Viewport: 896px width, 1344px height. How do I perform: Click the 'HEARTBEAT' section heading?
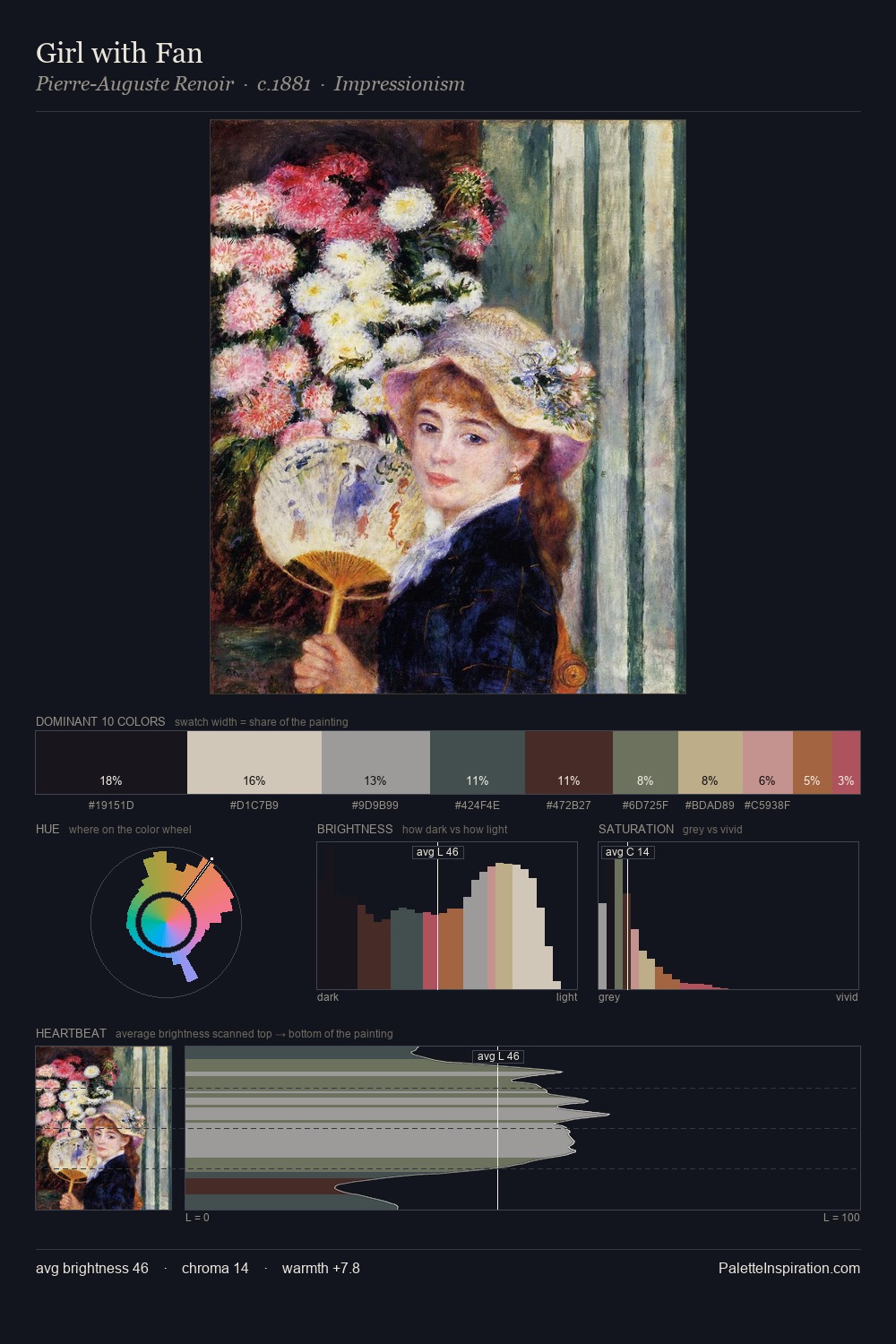click(71, 1033)
